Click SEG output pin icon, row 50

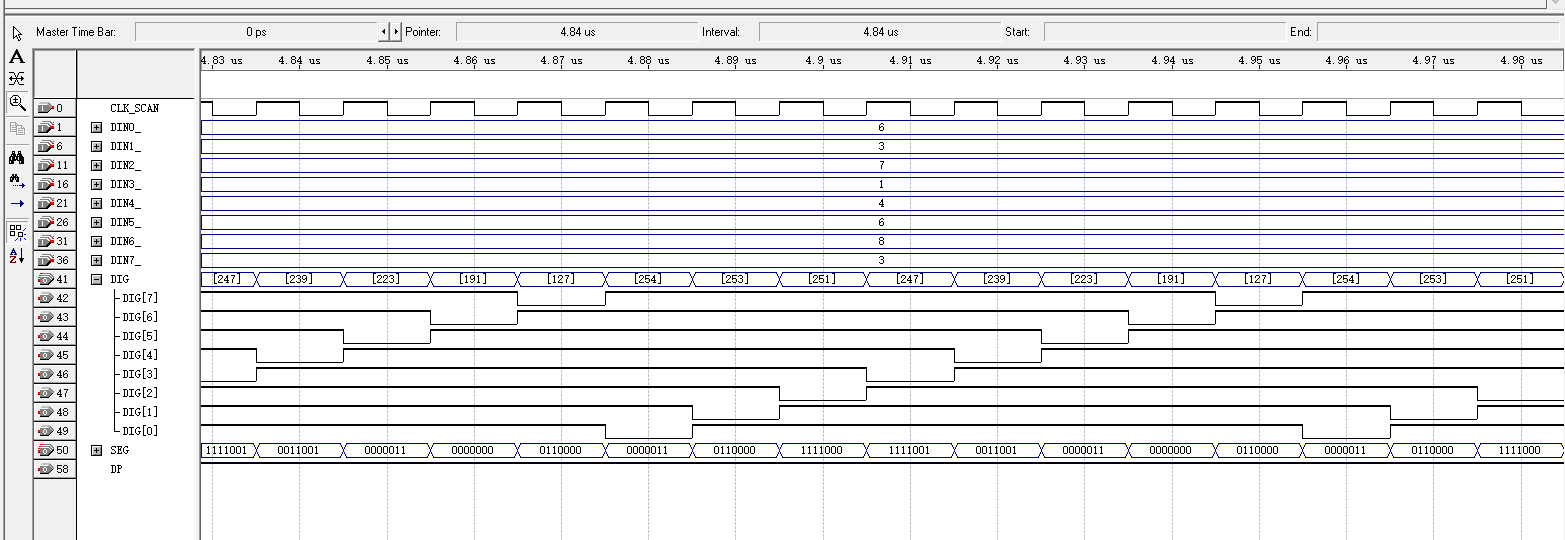point(45,450)
